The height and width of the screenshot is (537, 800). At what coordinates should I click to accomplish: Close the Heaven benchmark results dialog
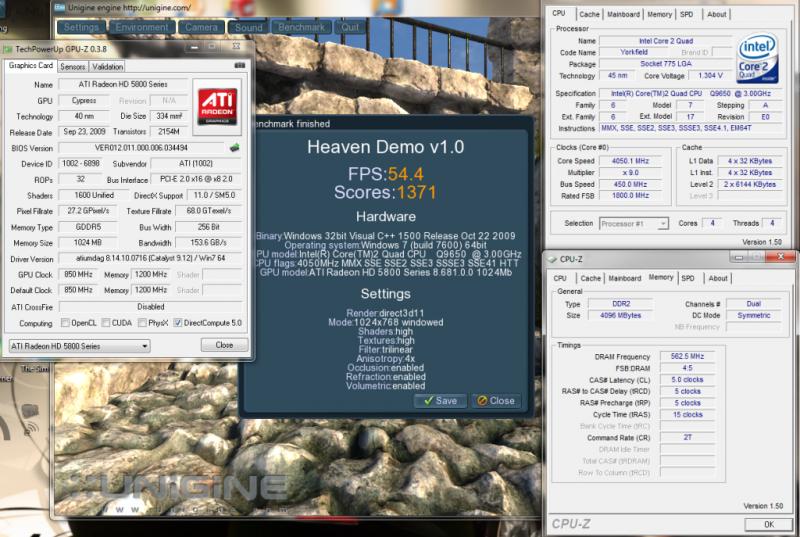click(496, 401)
